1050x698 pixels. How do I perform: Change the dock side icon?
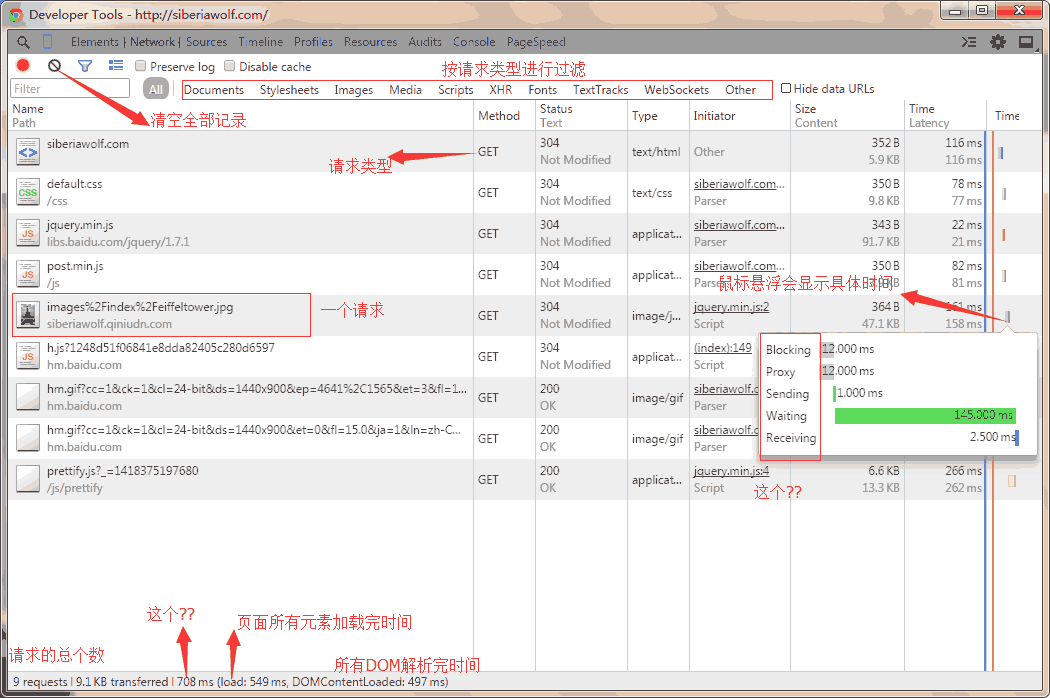tap(1026, 42)
